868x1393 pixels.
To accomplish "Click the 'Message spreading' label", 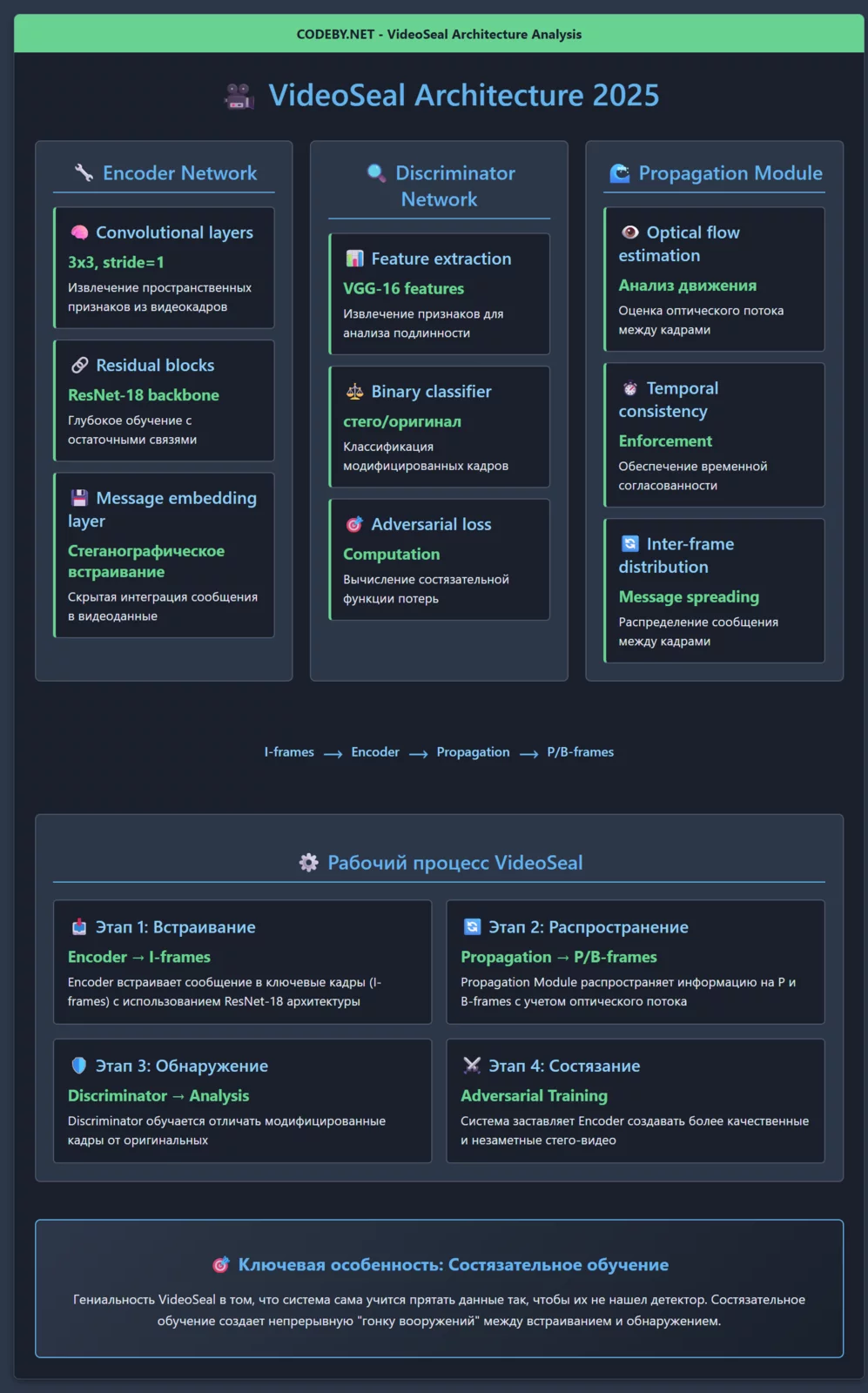I will point(689,596).
